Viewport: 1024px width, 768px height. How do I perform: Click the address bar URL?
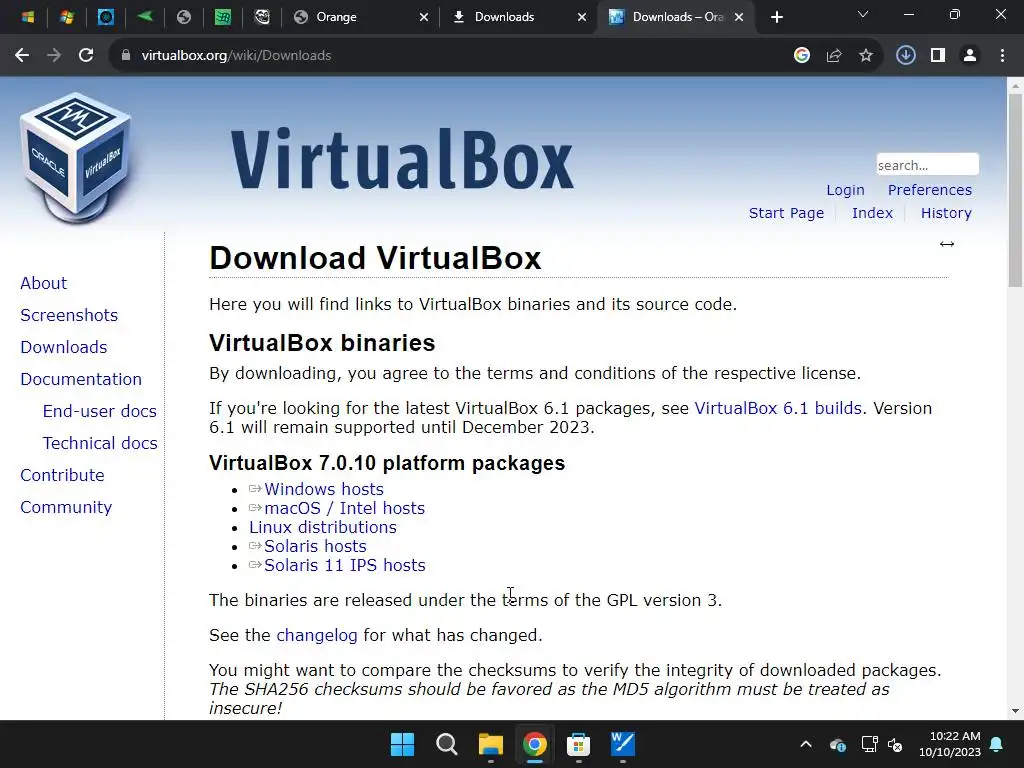(x=236, y=56)
